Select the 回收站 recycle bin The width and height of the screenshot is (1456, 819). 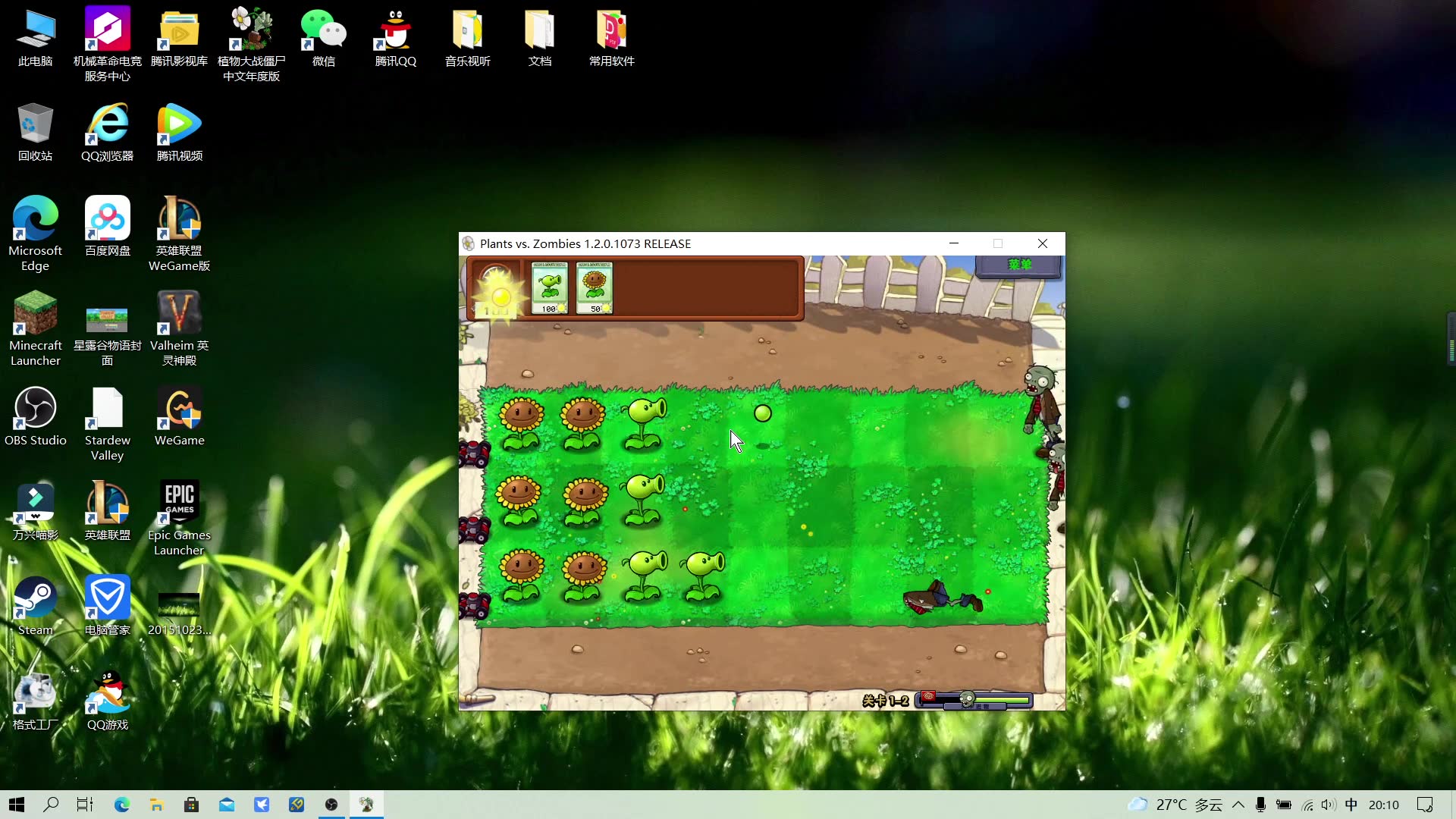point(36,133)
